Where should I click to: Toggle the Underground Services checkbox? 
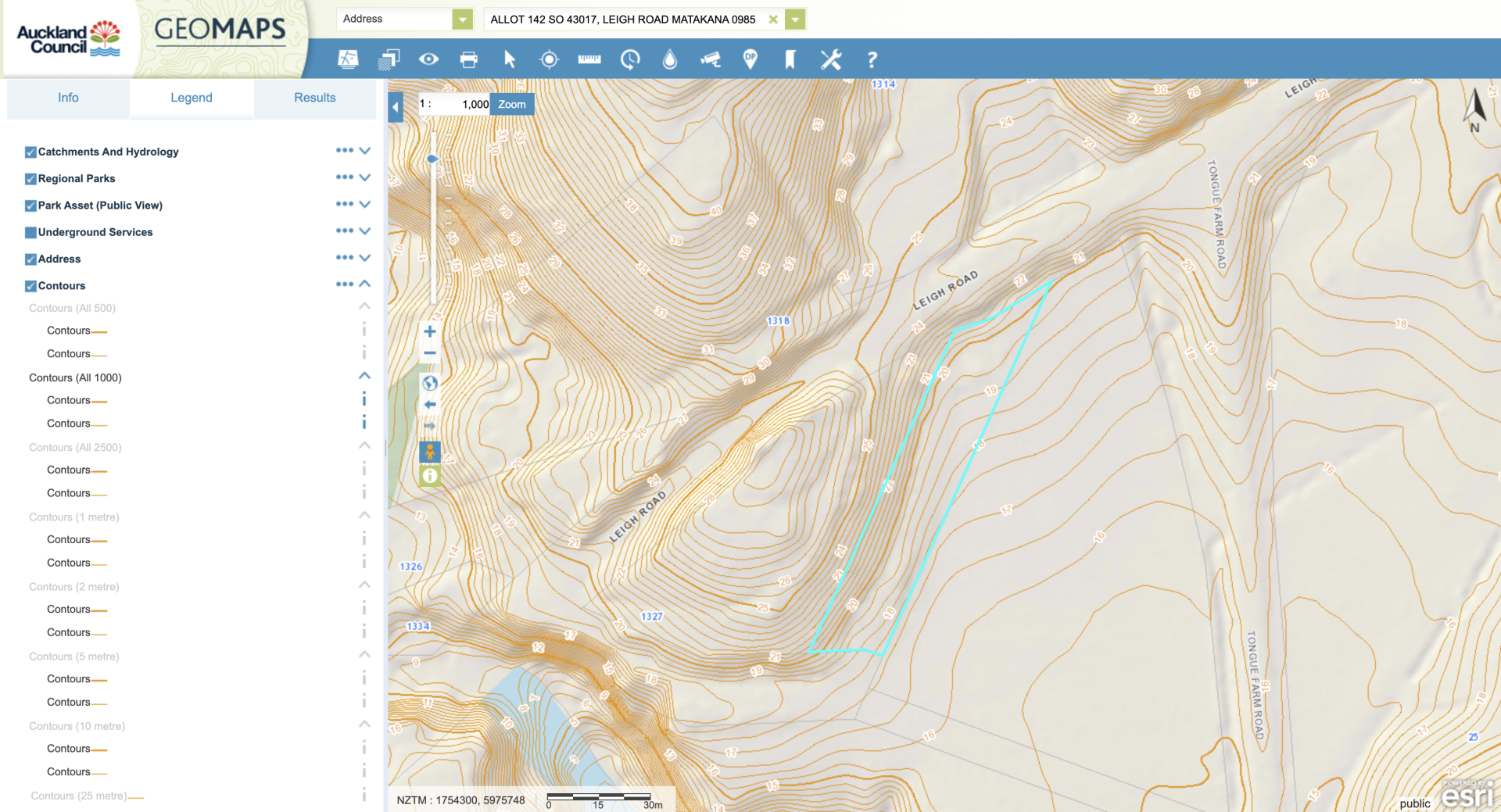coord(30,232)
